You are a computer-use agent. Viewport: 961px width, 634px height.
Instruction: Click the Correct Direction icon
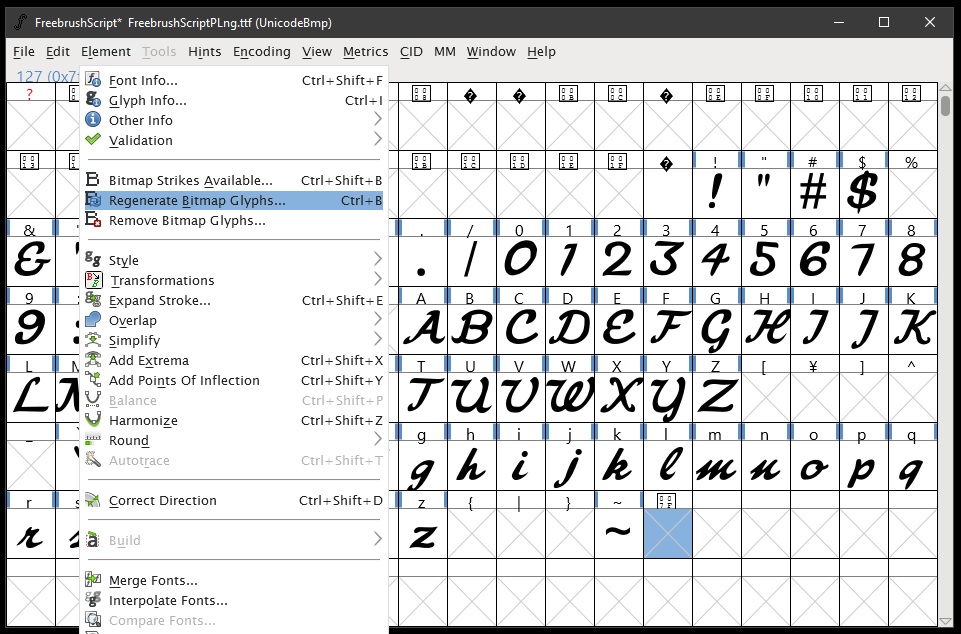point(93,500)
